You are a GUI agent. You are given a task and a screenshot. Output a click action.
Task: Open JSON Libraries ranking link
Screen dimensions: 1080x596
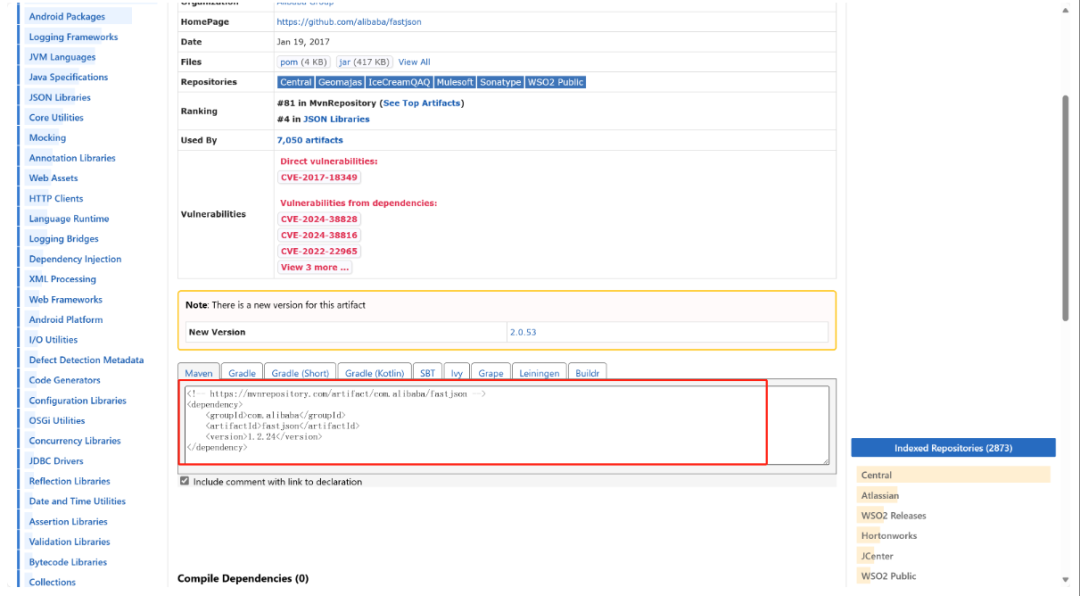336,119
